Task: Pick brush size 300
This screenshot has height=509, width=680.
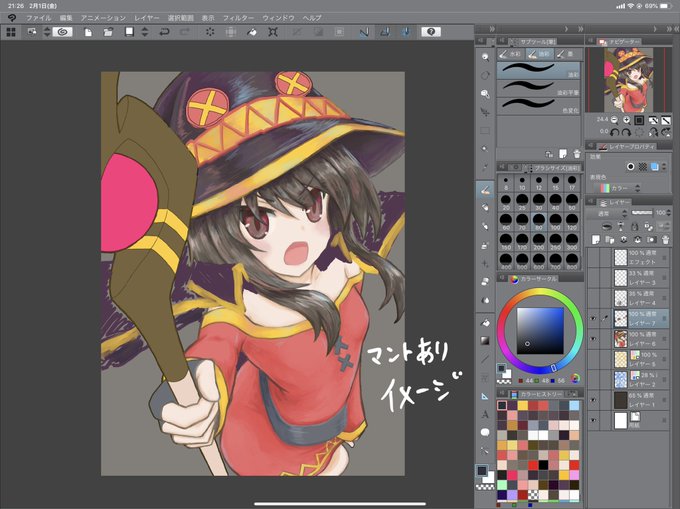Action: [572, 241]
